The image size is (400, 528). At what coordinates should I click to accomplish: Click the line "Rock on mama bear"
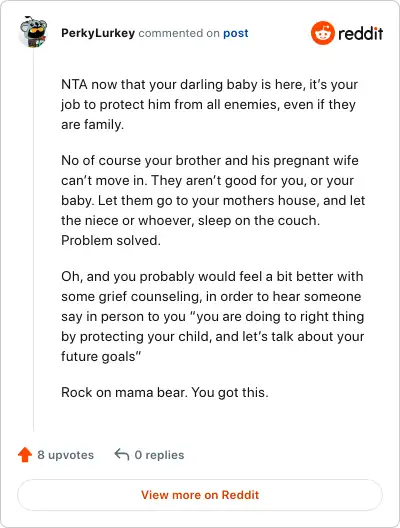pyautogui.click(x=165, y=392)
